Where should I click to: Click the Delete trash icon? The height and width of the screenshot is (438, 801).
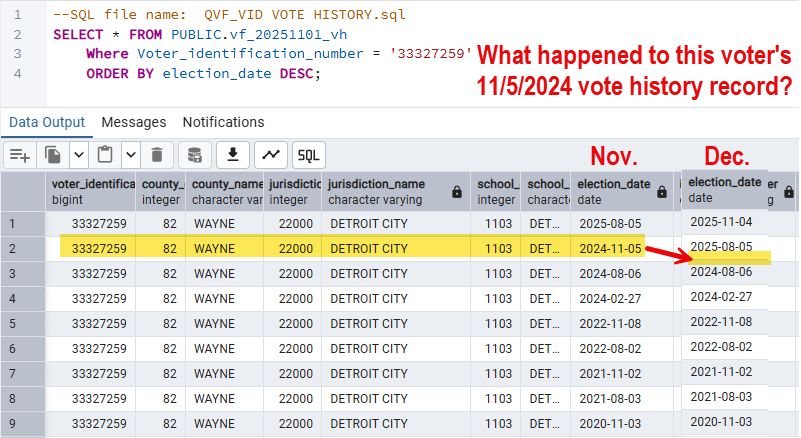157,155
